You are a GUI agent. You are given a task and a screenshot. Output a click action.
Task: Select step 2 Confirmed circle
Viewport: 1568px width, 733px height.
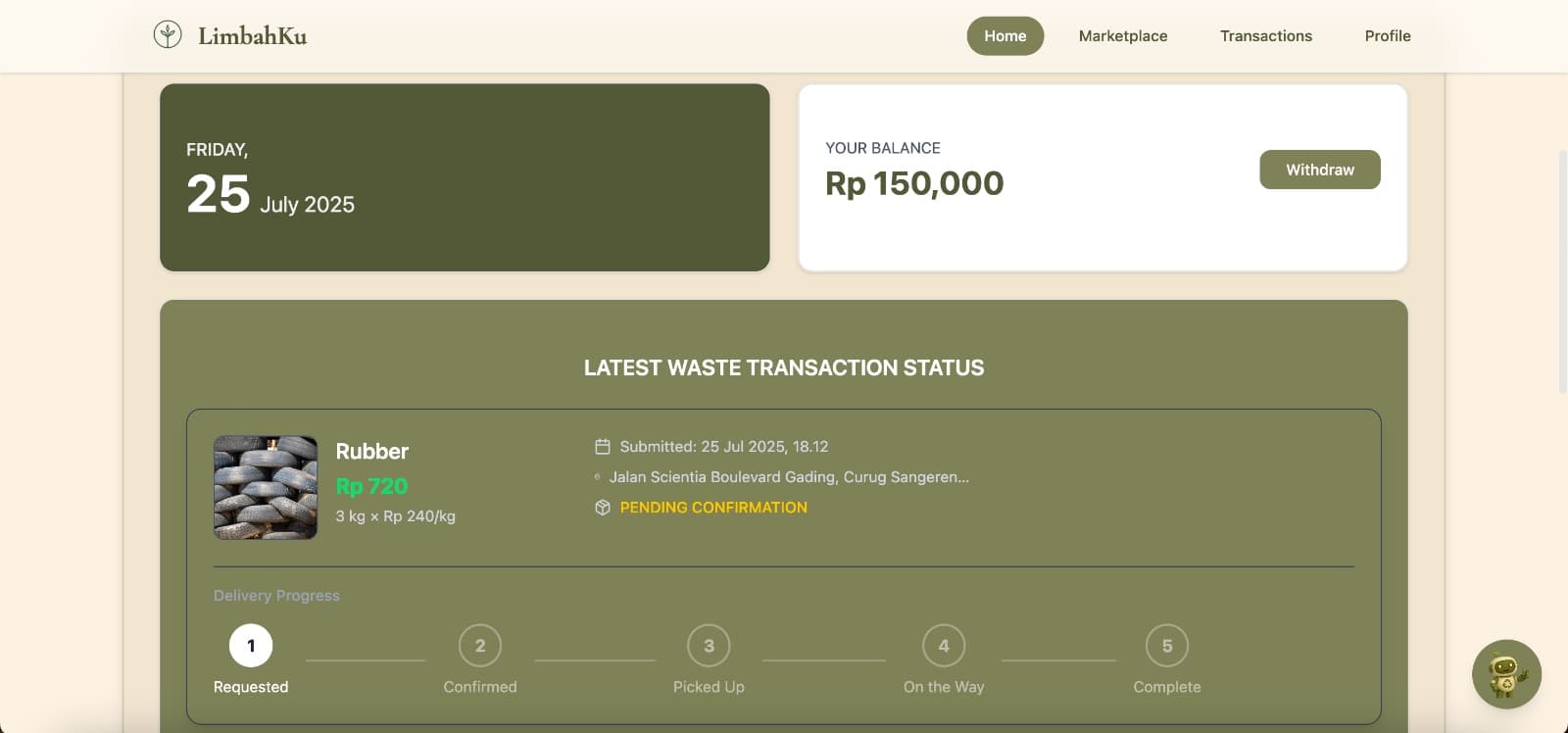click(x=480, y=646)
